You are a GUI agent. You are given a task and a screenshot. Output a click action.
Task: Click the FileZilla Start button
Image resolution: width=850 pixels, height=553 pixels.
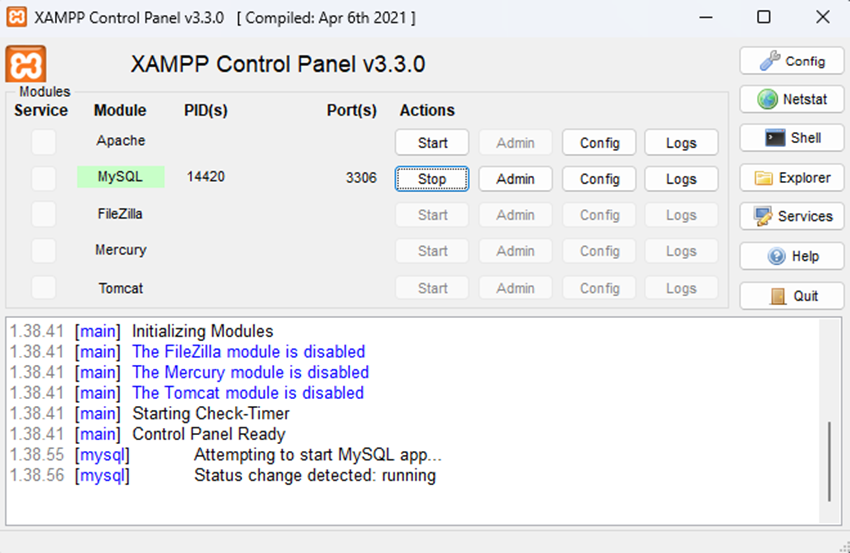(432, 215)
